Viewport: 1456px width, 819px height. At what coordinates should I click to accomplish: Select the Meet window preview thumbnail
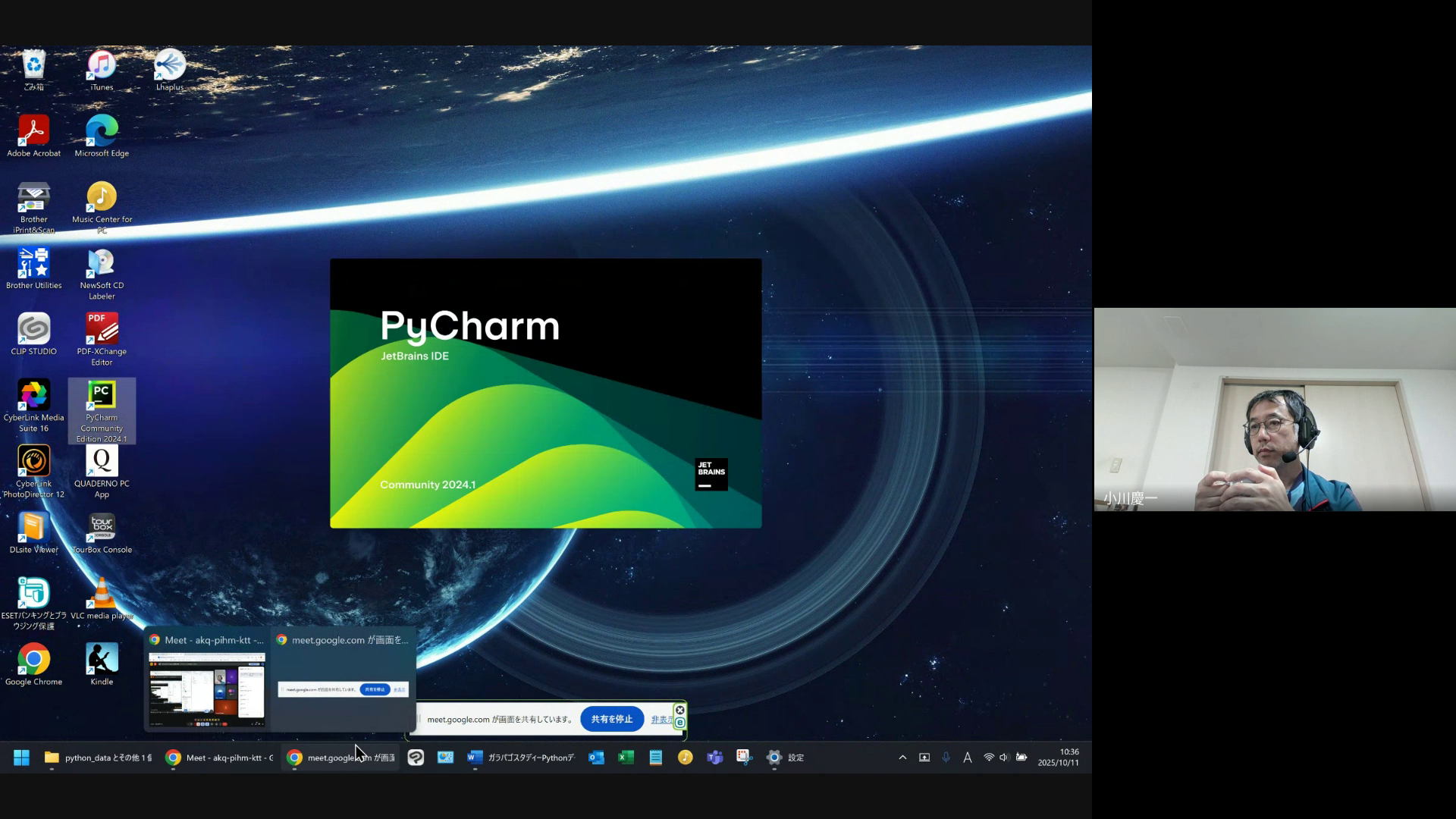coord(206,689)
